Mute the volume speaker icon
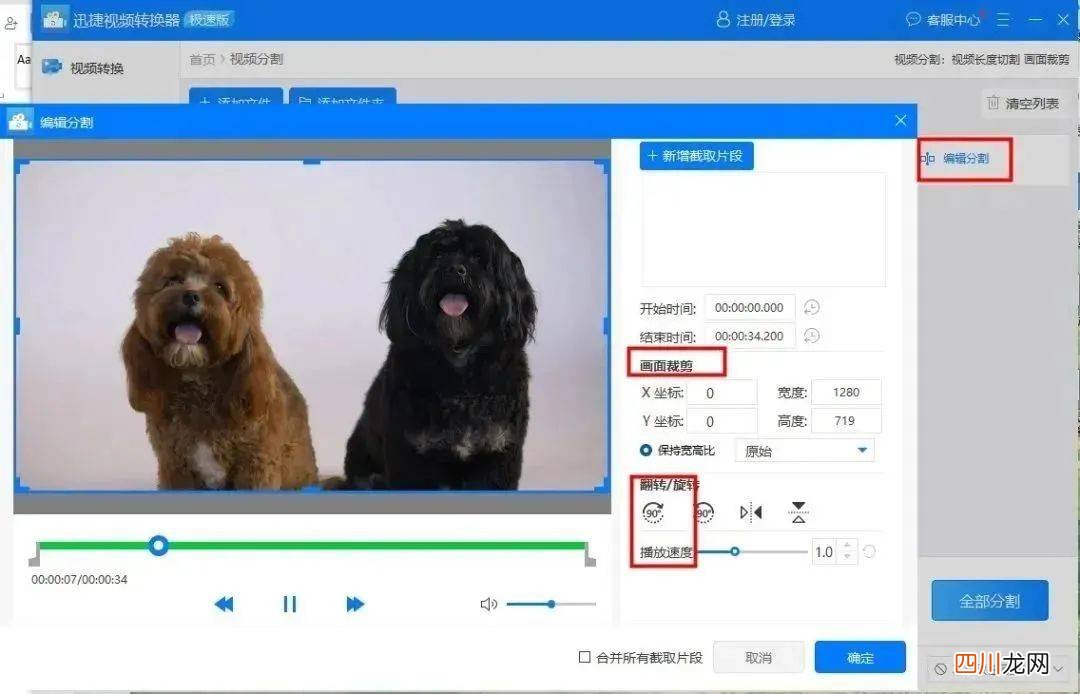This screenshot has width=1080, height=694. click(488, 604)
